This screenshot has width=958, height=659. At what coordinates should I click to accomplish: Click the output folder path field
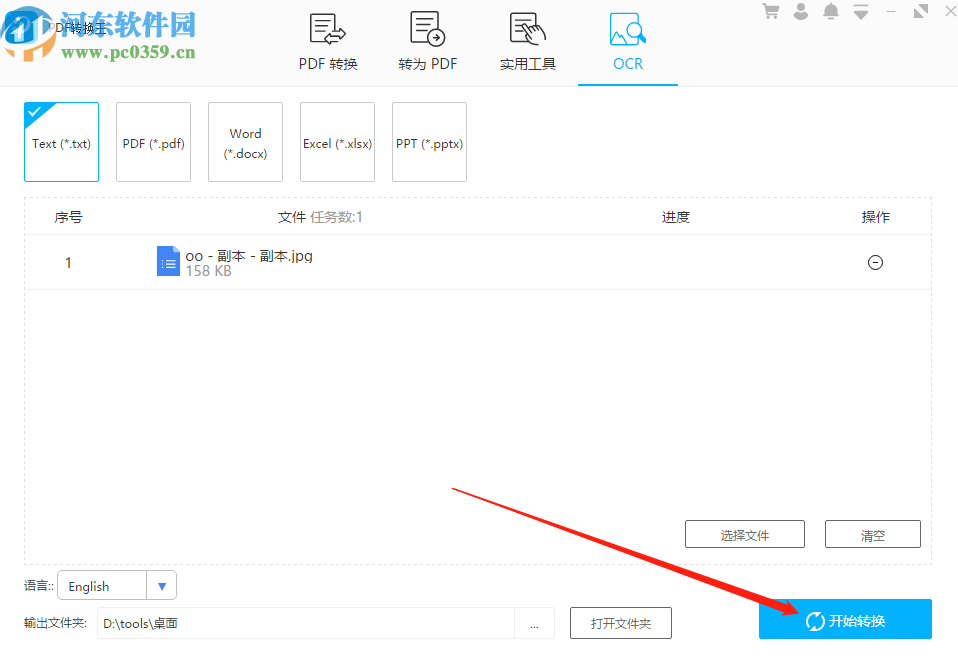305,623
